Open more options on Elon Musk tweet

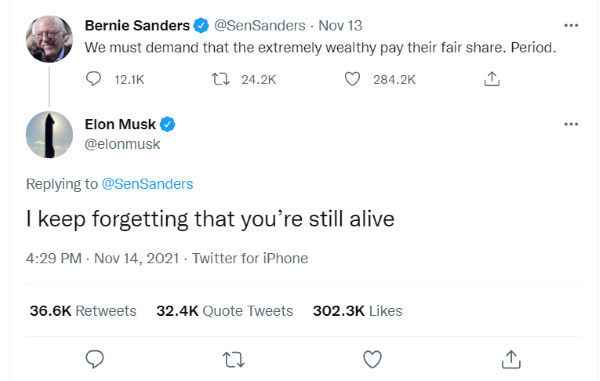[571, 124]
